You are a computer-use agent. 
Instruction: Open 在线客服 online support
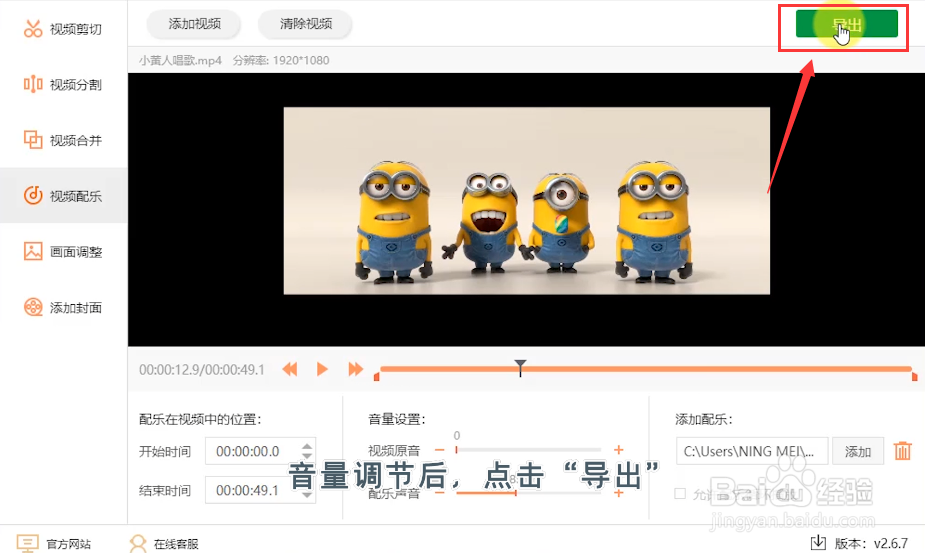coord(165,544)
